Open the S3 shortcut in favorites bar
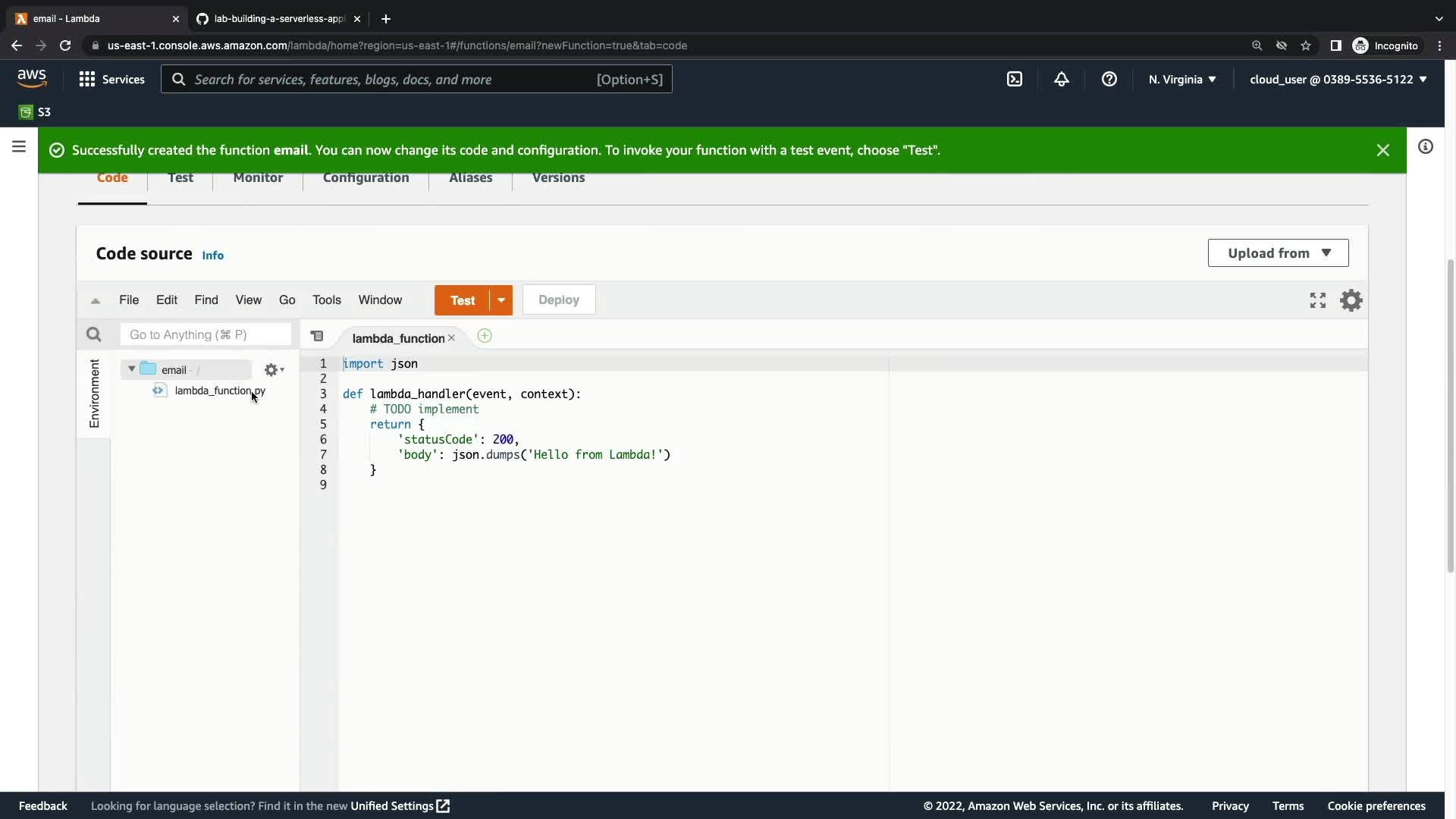The width and height of the screenshot is (1456, 819). [x=35, y=112]
